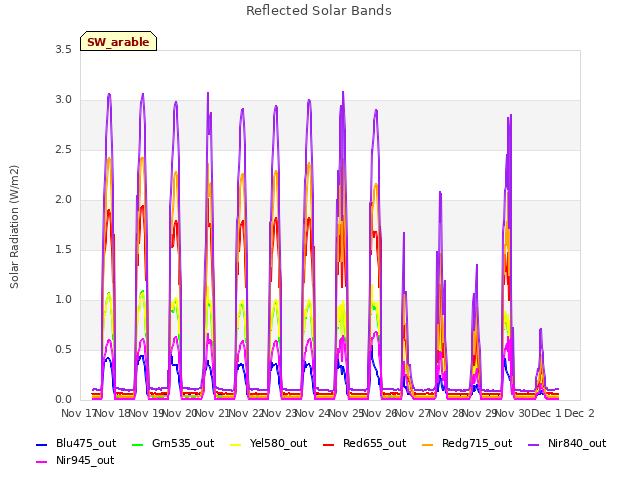Click the 3.0 y-axis tick label
Image resolution: width=640 pixels, height=480 pixels.
(64, 100)
